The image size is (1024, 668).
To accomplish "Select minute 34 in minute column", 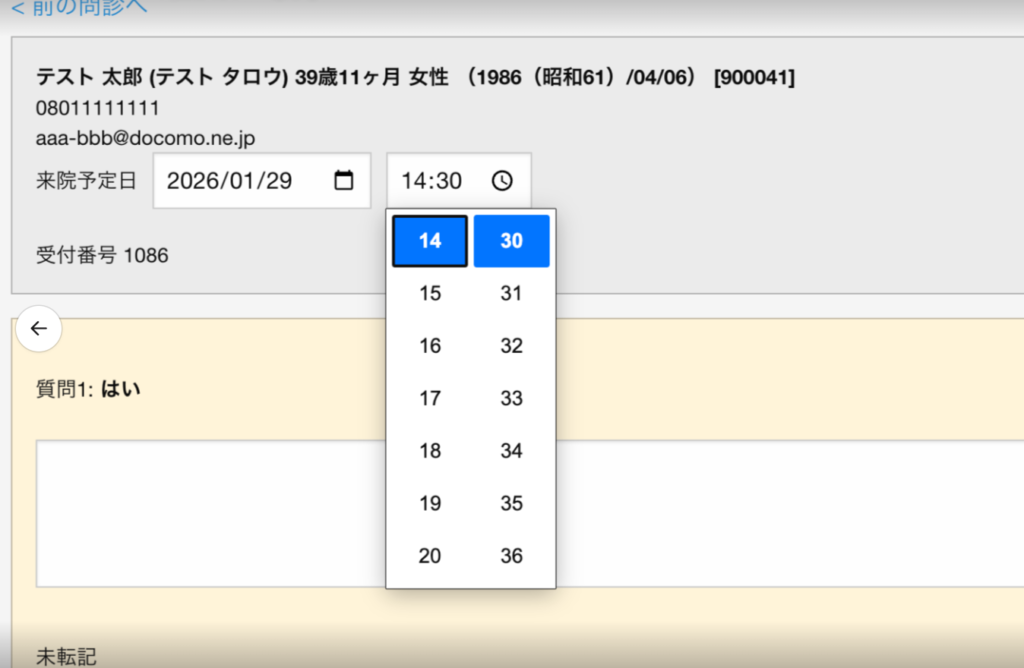I will (511, 451).
